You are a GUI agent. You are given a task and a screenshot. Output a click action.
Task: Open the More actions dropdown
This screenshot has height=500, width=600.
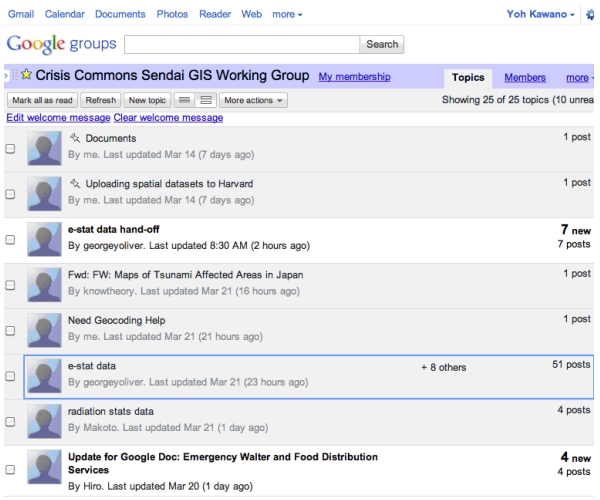click(x=254, y=100)
